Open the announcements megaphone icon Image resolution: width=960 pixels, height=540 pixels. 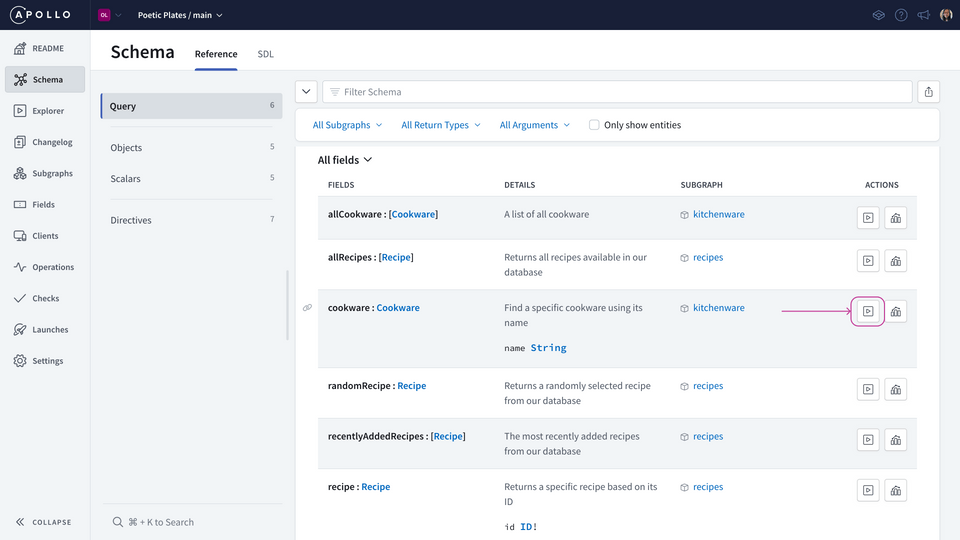pyautogui.click(x=923, y=15)
